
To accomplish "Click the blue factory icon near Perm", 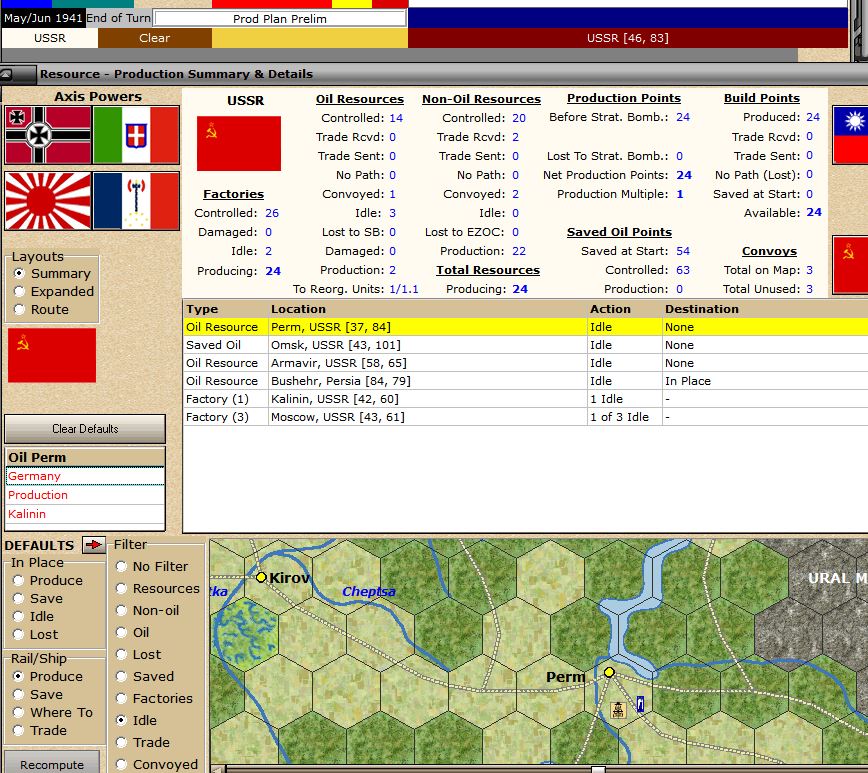I will click(x=640, y=704).
